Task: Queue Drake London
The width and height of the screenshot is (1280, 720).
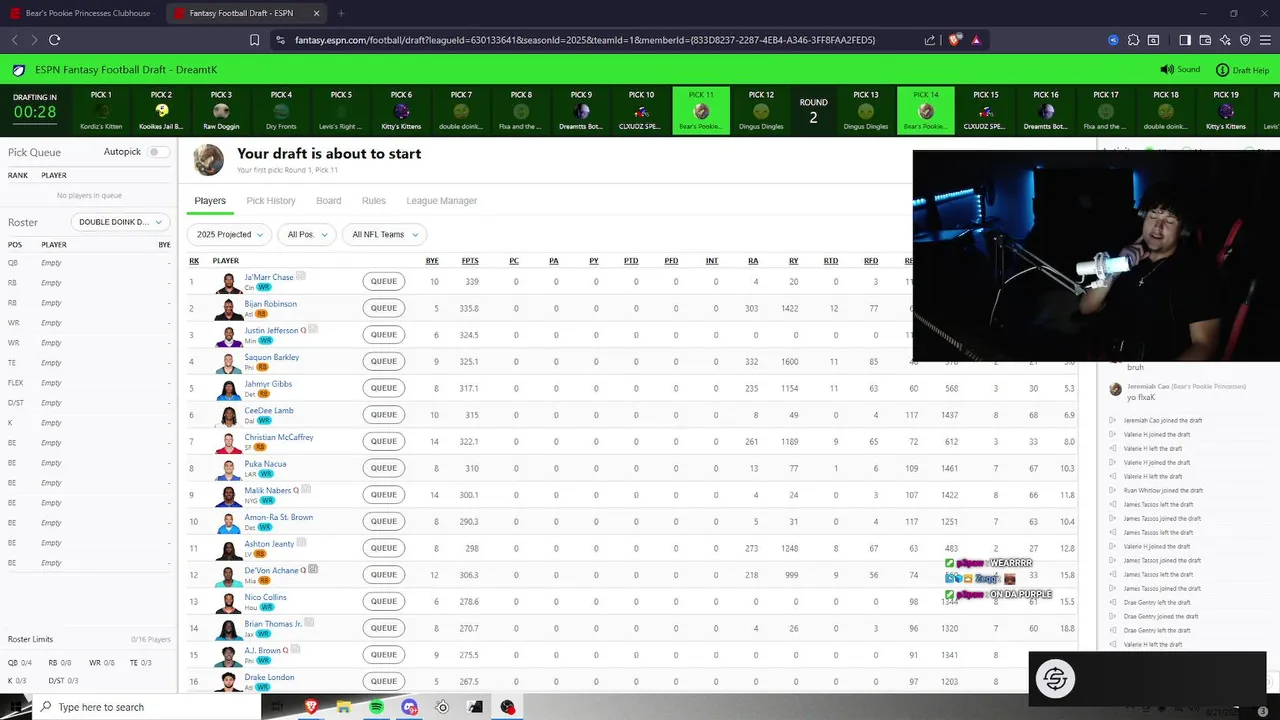Action: 384,681
